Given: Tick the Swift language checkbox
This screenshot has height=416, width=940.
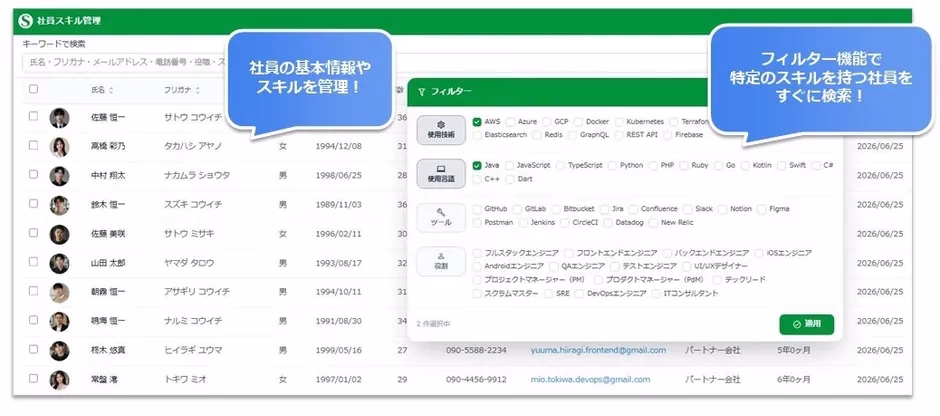Looking at the screenshot, I should click(x=782, y=165).
